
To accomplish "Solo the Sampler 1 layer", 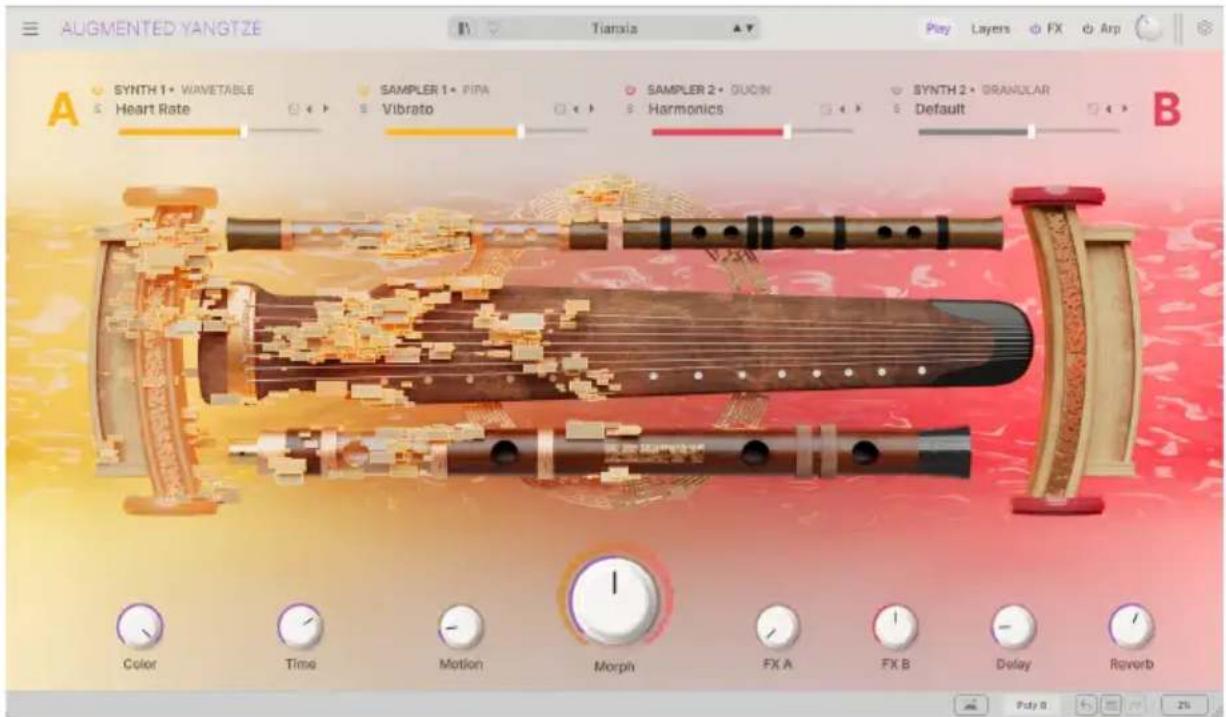I will (x=364, y=109).
